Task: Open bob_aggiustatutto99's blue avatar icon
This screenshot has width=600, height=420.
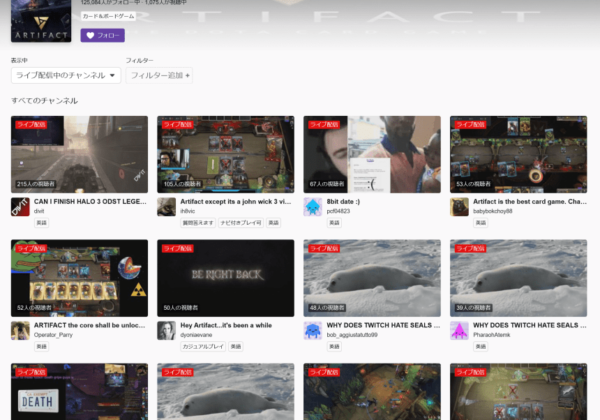Action: 313,331
